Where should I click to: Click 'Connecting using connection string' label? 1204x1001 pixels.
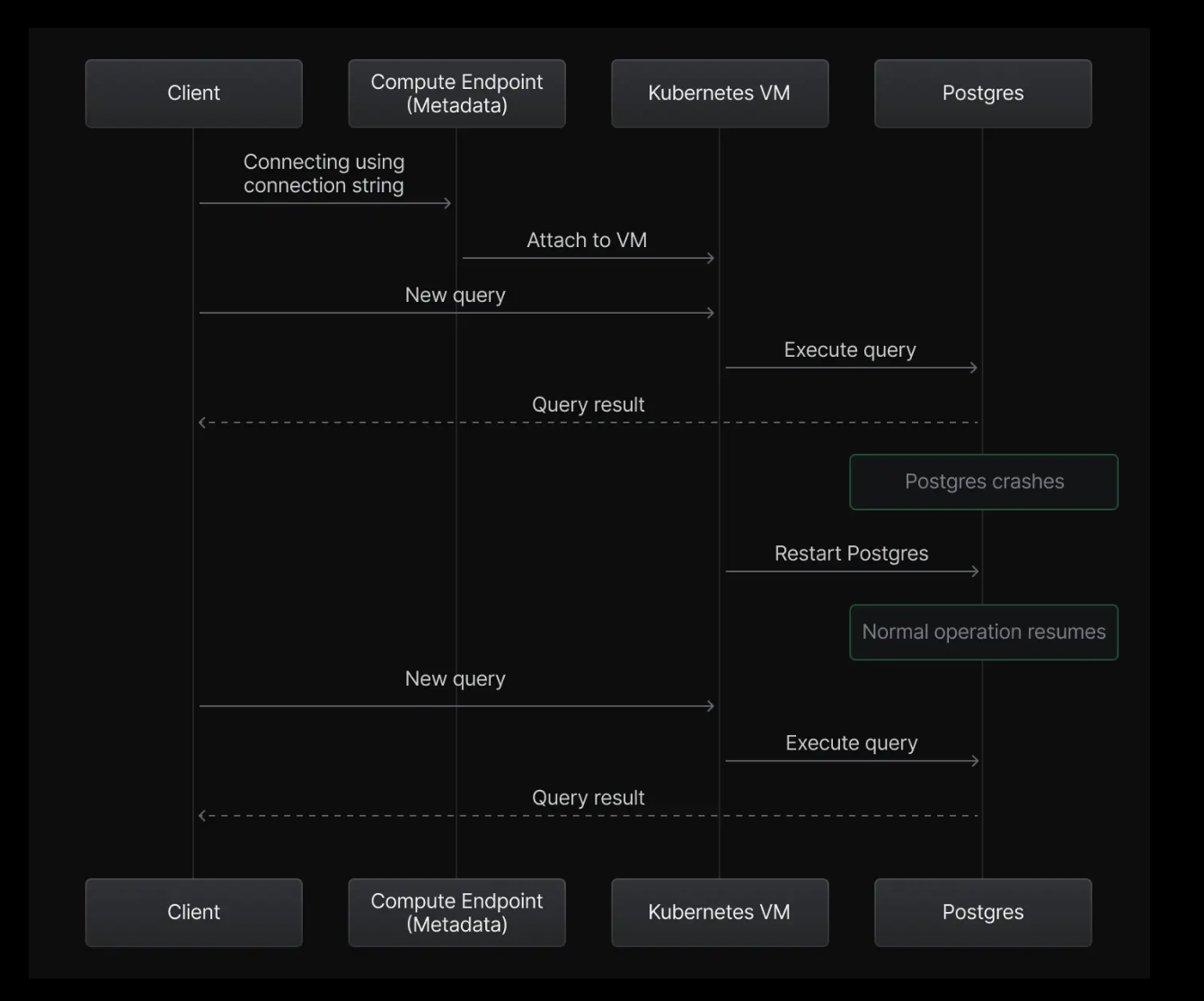click(x=323, y=173)
